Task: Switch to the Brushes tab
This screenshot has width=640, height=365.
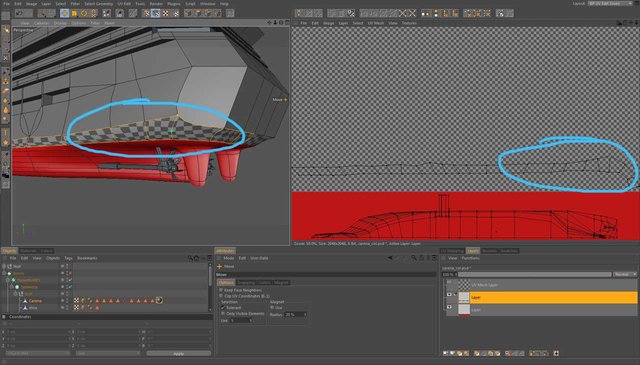Action: coord(489,251)
